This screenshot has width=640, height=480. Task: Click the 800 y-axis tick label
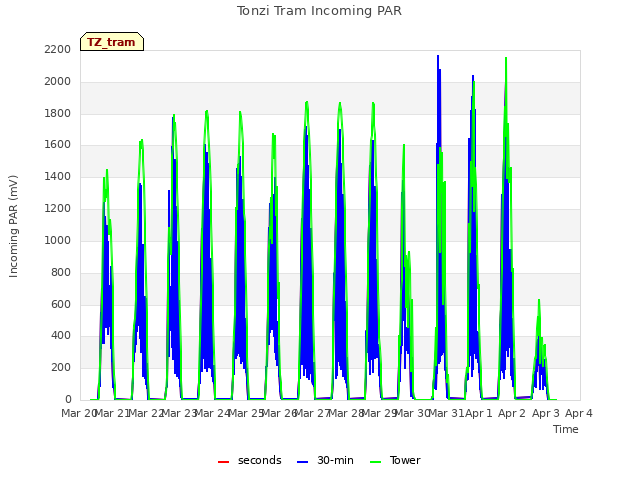(x=61, y=272)
